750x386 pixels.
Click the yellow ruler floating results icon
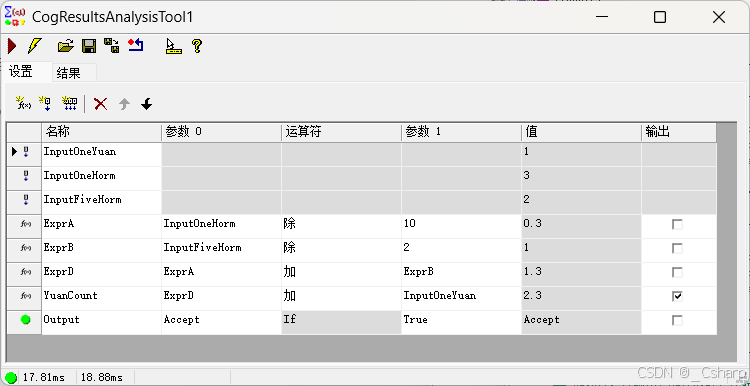(x=174, y=46)
